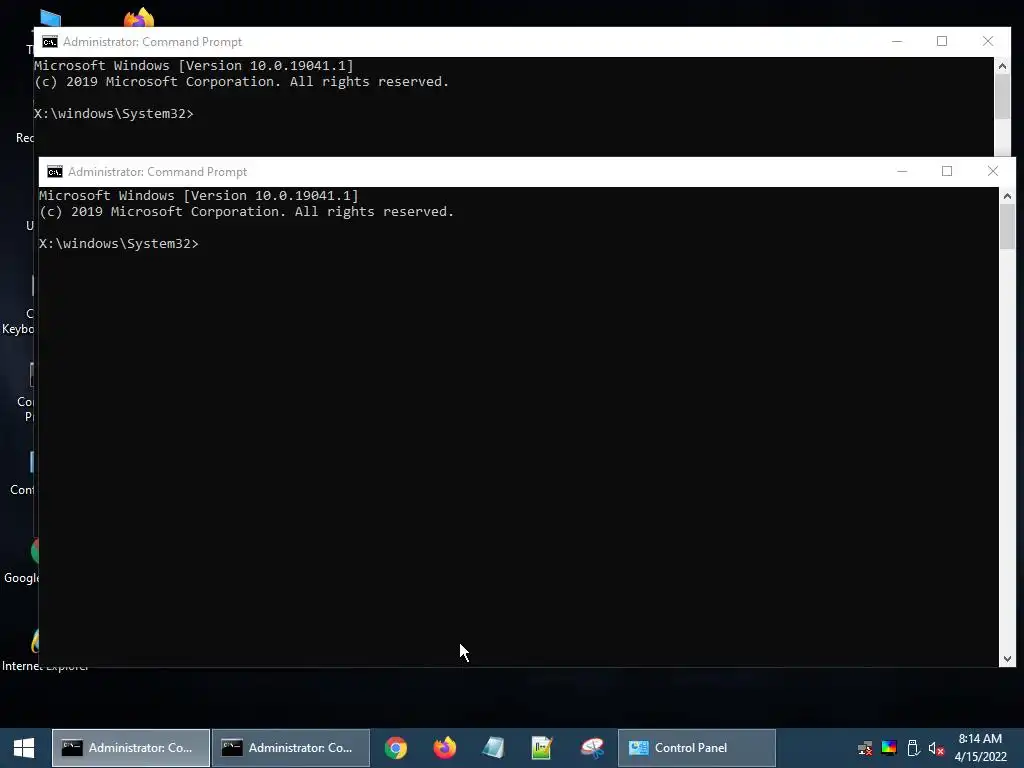Open the Windows Start menu
This screenshot has width=1024, height=768.
pos(24,748)
